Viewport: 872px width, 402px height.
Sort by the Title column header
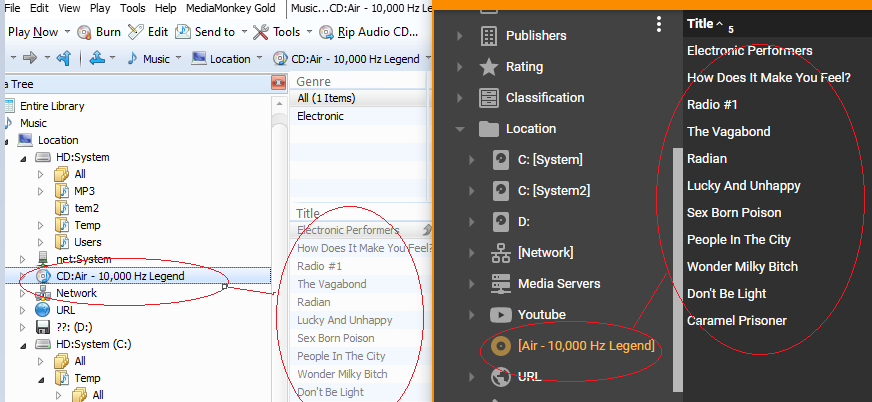(x=701, y=23)
